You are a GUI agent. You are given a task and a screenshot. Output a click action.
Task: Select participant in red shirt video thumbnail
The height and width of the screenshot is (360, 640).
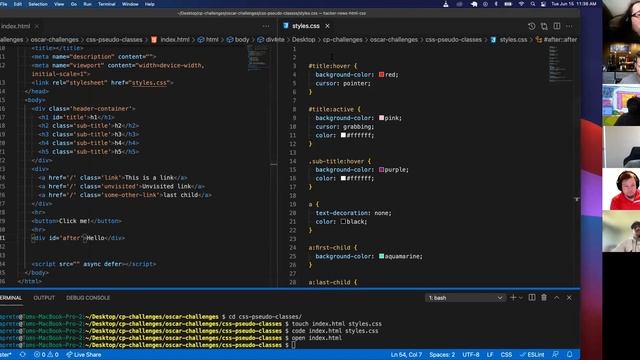pyautogui.click(x=621, y=189)
